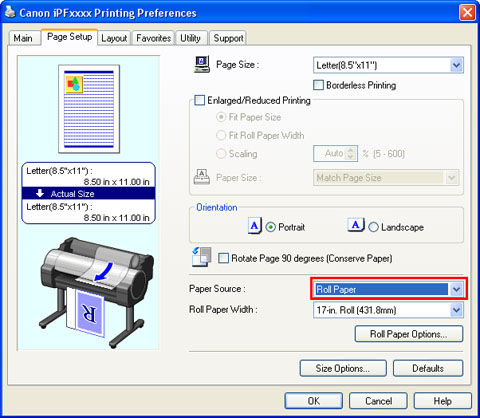Click the Roll Paper Options button
The width and height of the screenshot is (480, 418).
tap(409, 334)
